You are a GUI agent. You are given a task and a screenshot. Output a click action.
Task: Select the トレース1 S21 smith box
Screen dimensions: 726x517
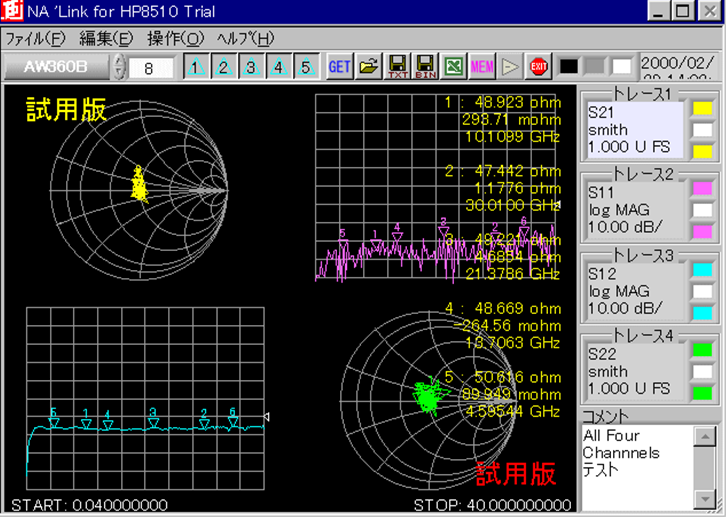(635, 130)
